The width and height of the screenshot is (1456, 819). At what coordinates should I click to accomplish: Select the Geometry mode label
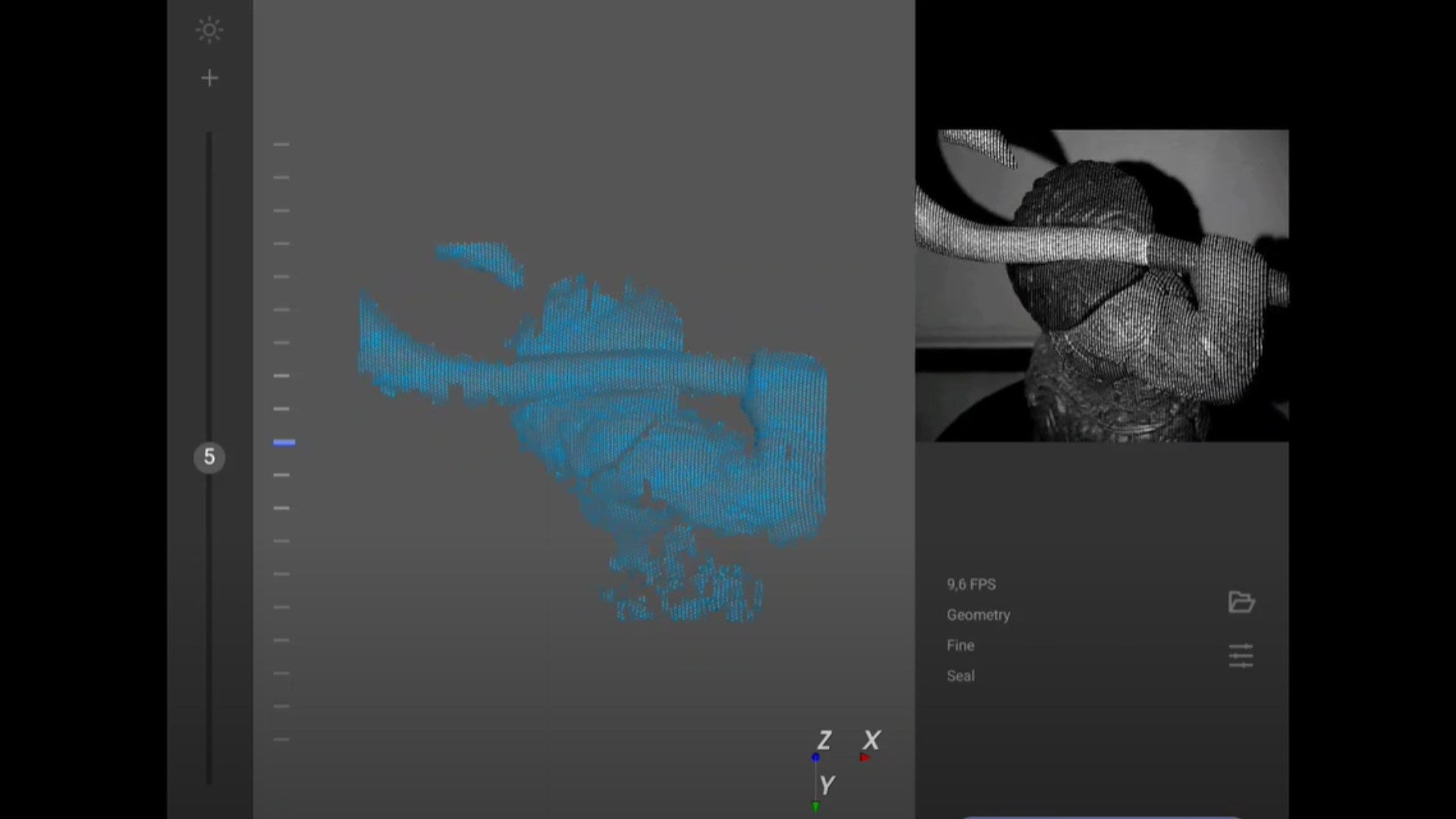click(x=977, y=615)
